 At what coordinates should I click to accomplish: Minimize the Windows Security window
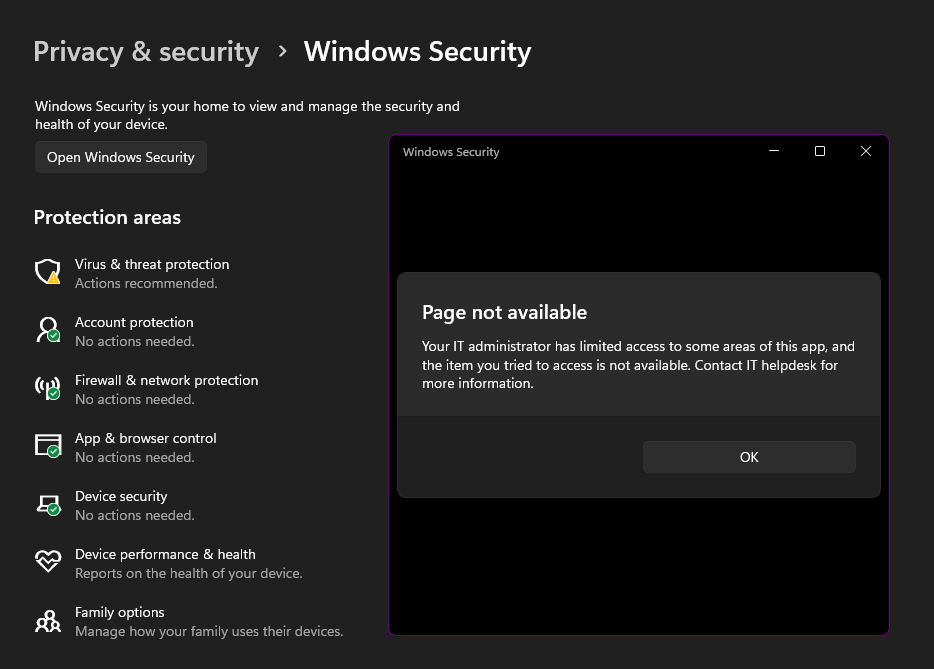774,151
